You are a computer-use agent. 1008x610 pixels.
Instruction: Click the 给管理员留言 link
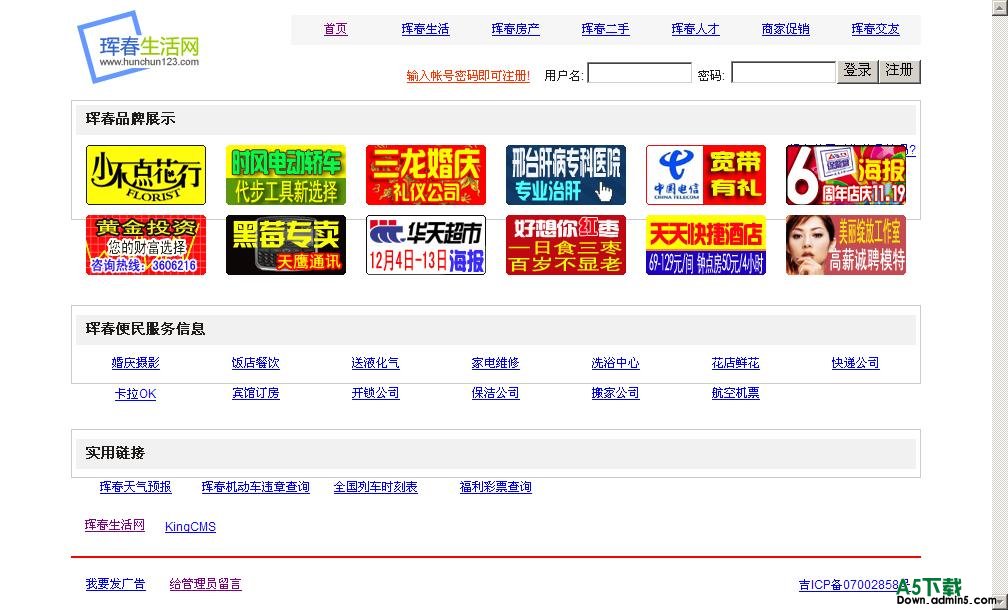tap(206, 584)
